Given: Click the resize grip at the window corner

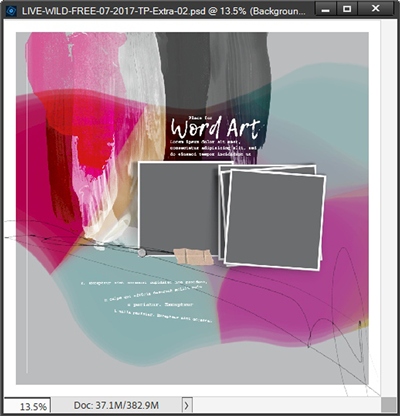Looking at the screenshot, I should click(388, 405).
